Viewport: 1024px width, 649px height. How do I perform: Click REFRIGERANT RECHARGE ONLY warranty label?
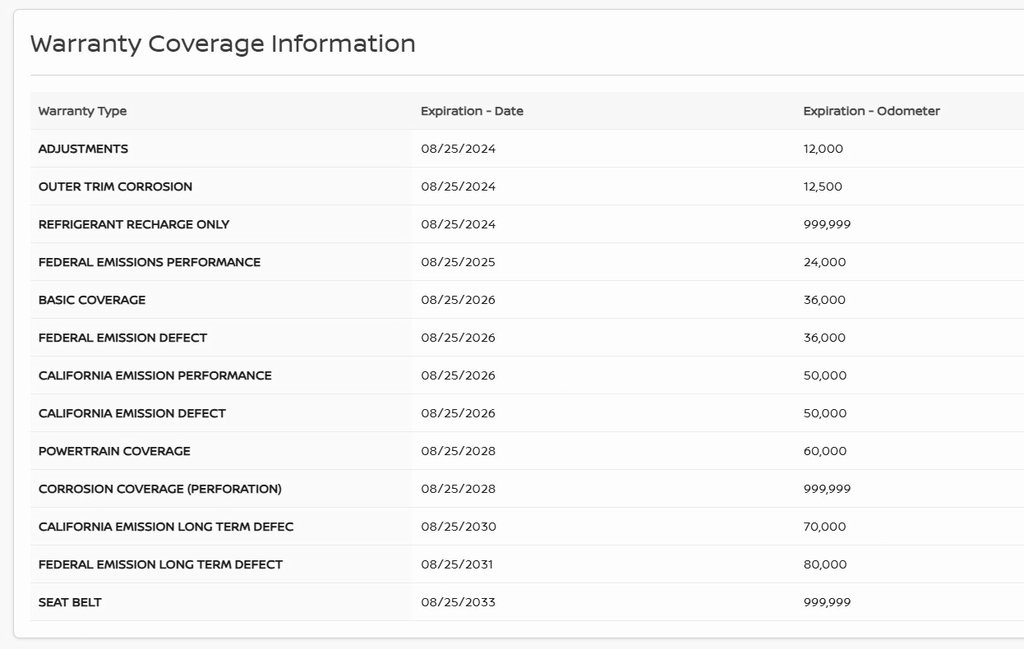click(x=133, y=225)
